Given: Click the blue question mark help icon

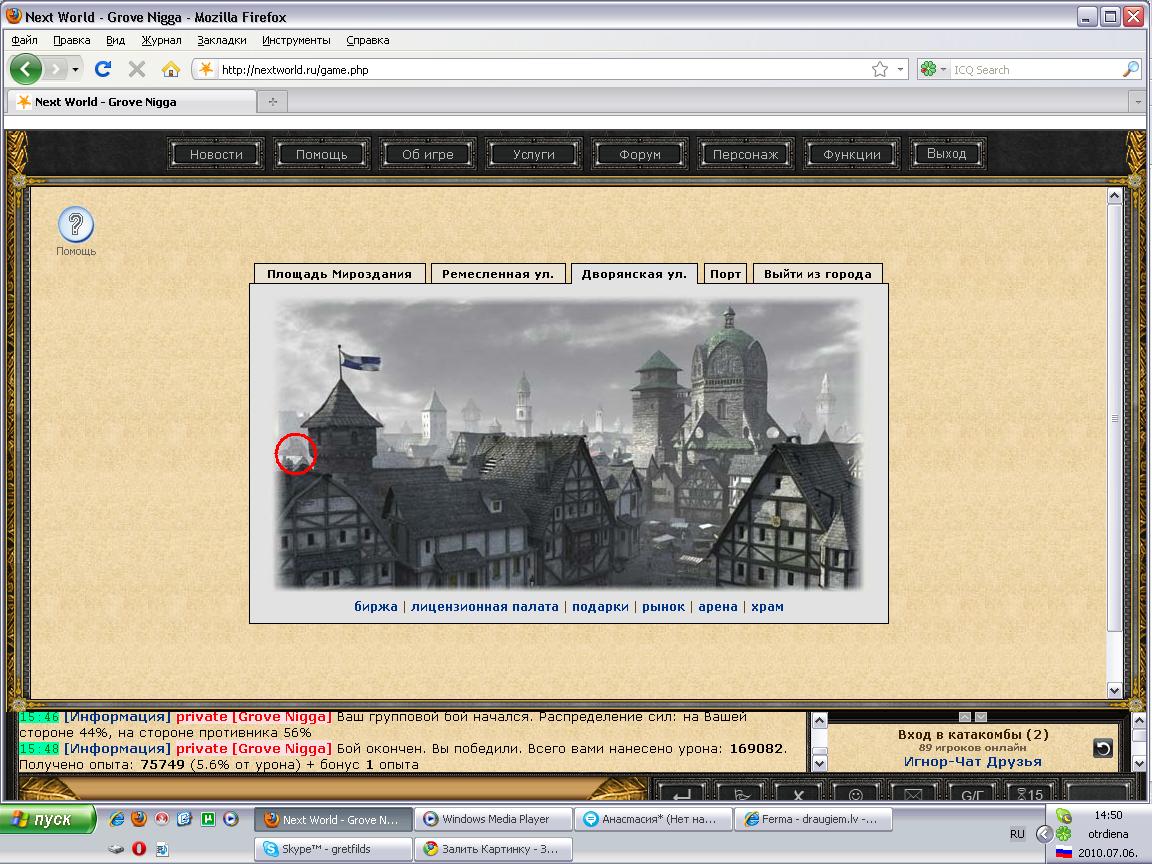Looking at the screenshot, I should pos(76,224).
